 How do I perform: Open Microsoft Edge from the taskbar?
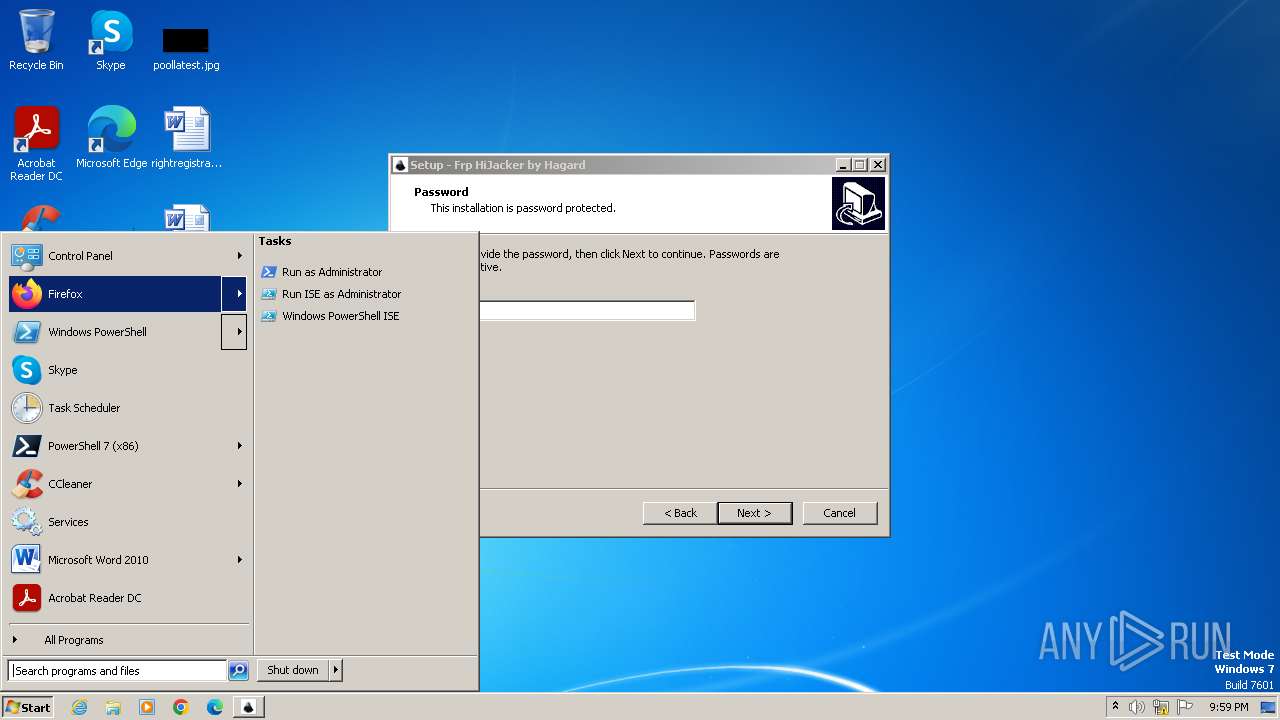(215, 707)
